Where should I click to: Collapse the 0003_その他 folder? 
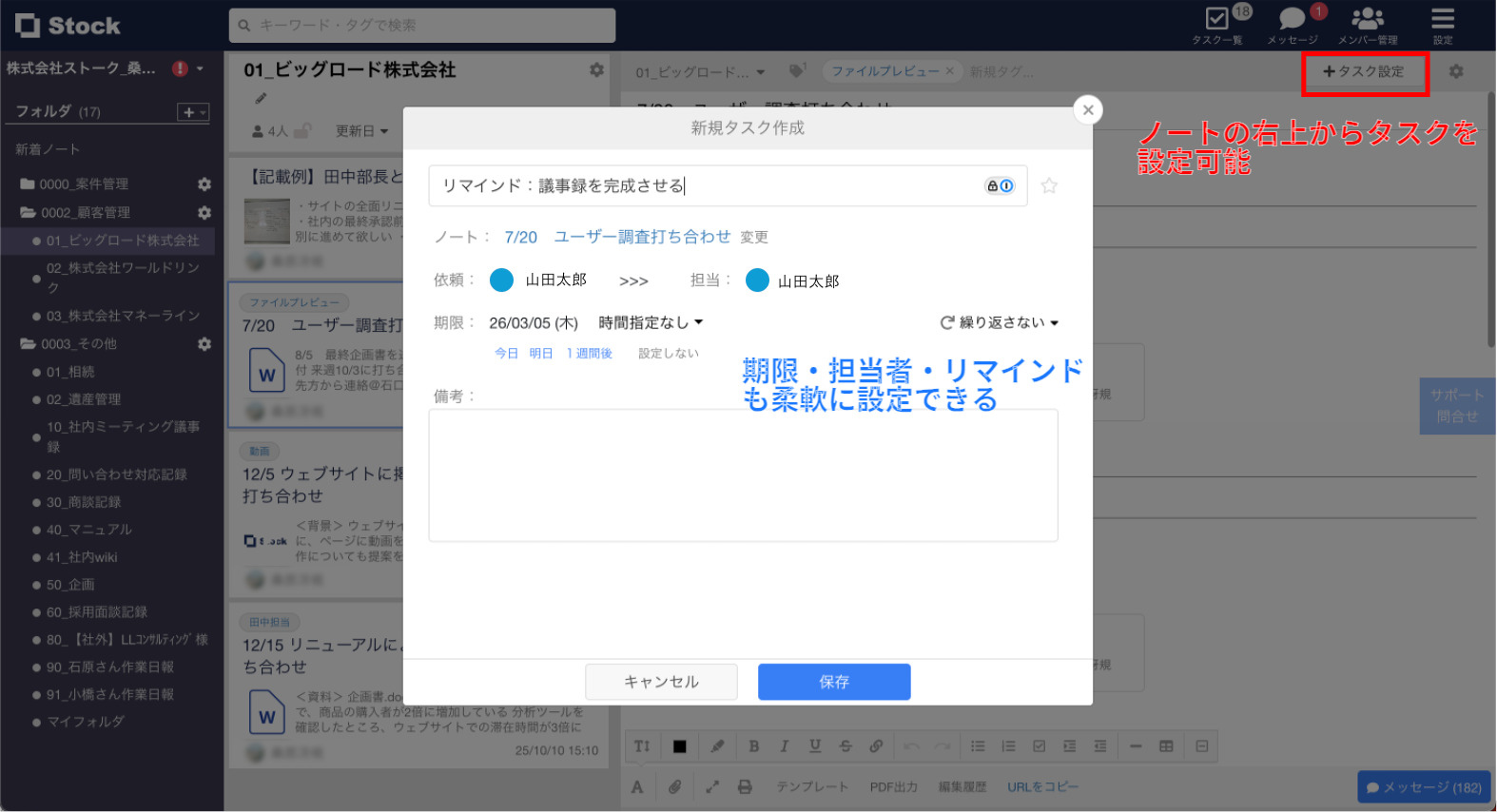click(28, 344)
